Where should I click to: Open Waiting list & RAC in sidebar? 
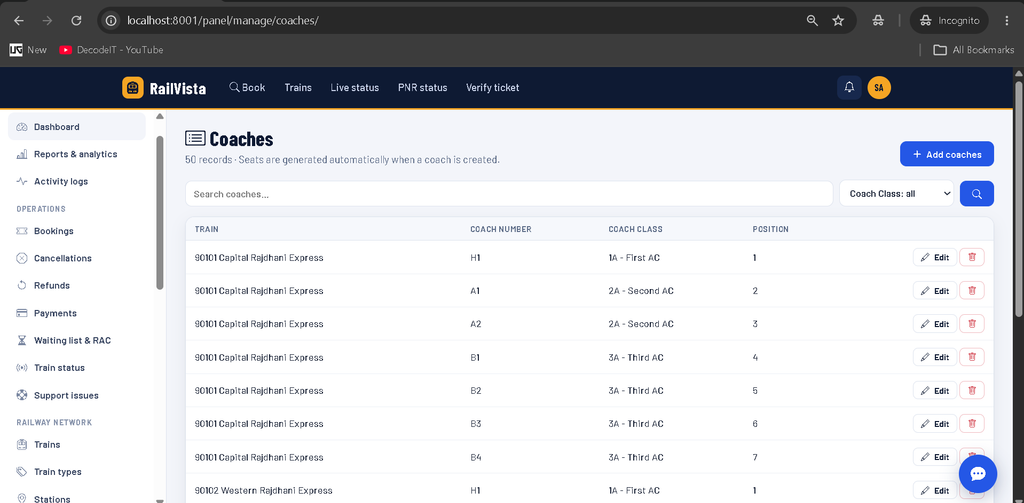(76, 340)
